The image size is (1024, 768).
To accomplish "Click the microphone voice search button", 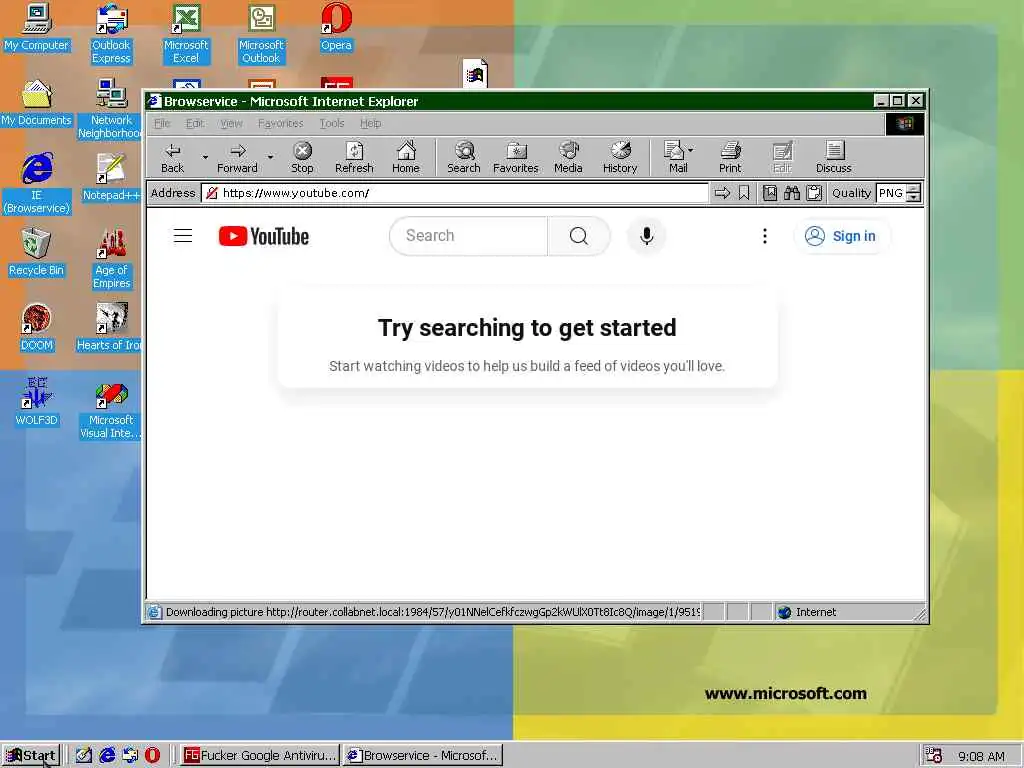I will [x=647, y=236].
